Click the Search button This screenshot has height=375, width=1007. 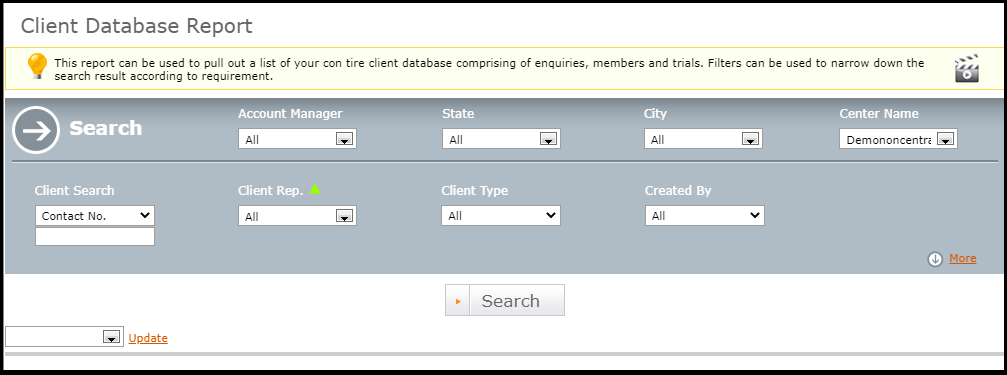505,301
